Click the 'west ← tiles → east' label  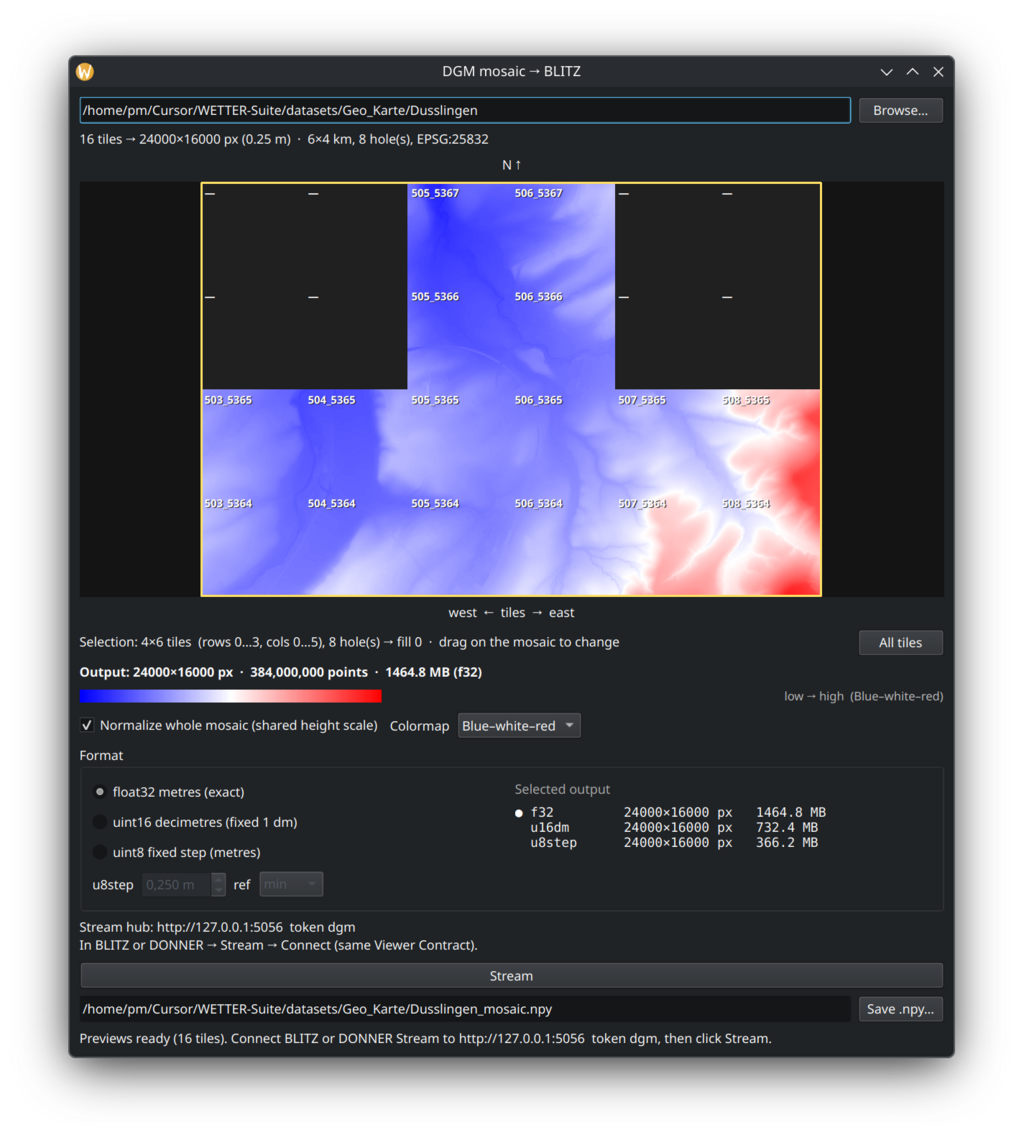point(511,612)
